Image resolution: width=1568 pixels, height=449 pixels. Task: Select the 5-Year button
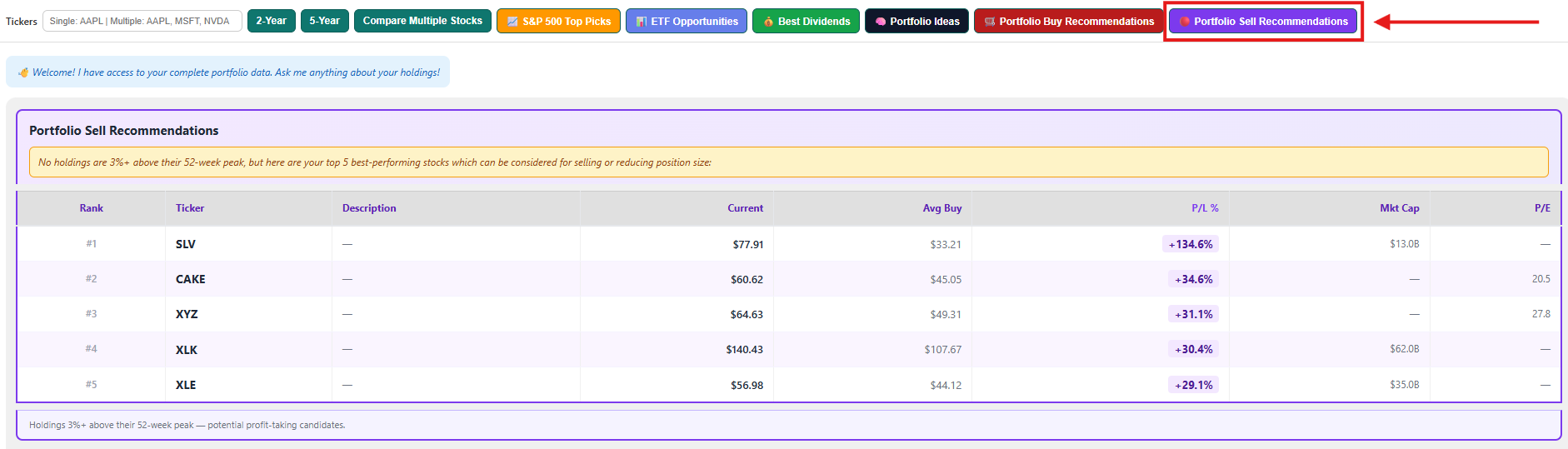[x=324, y=21]
